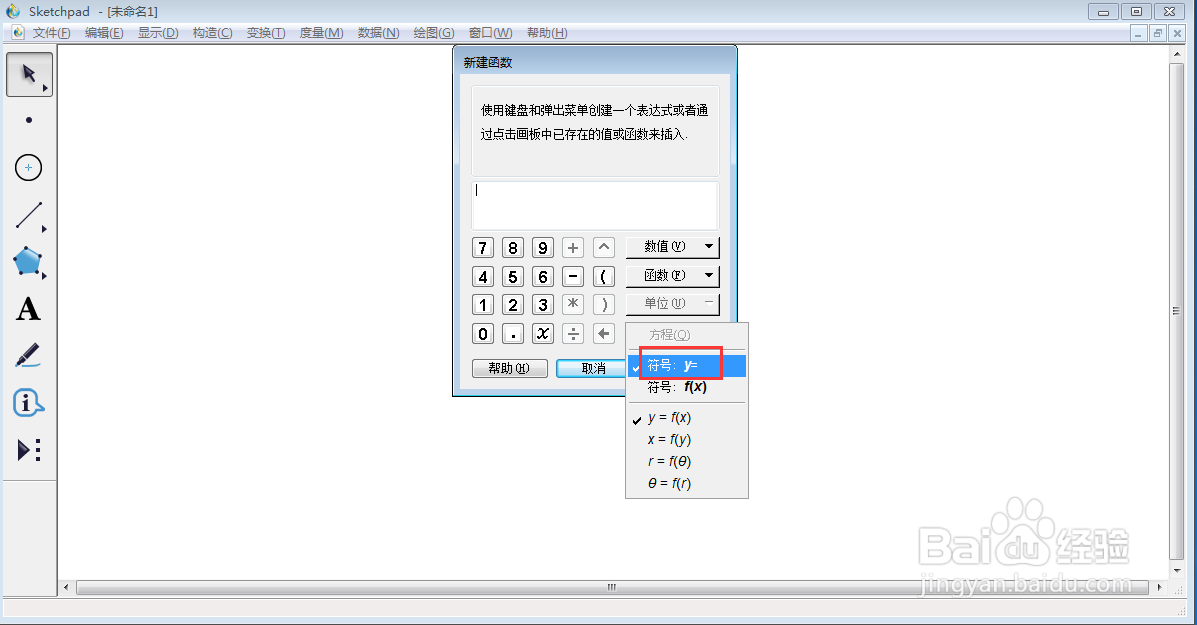1197x625 pixels.
Task: Open the 编辑(E) menu
Action: pos(104,33)
